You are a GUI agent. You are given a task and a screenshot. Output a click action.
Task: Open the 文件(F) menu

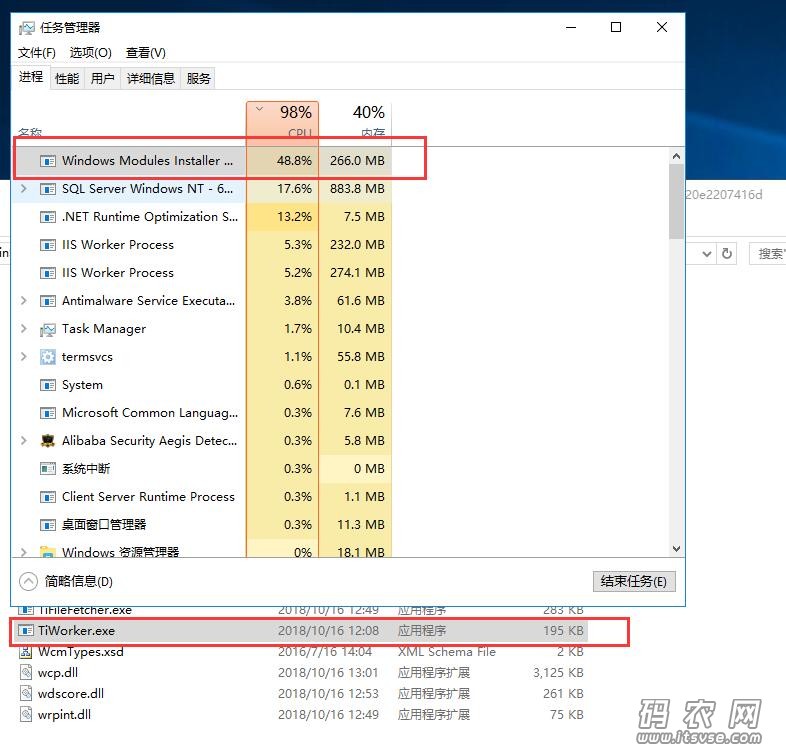coord(37,53)
